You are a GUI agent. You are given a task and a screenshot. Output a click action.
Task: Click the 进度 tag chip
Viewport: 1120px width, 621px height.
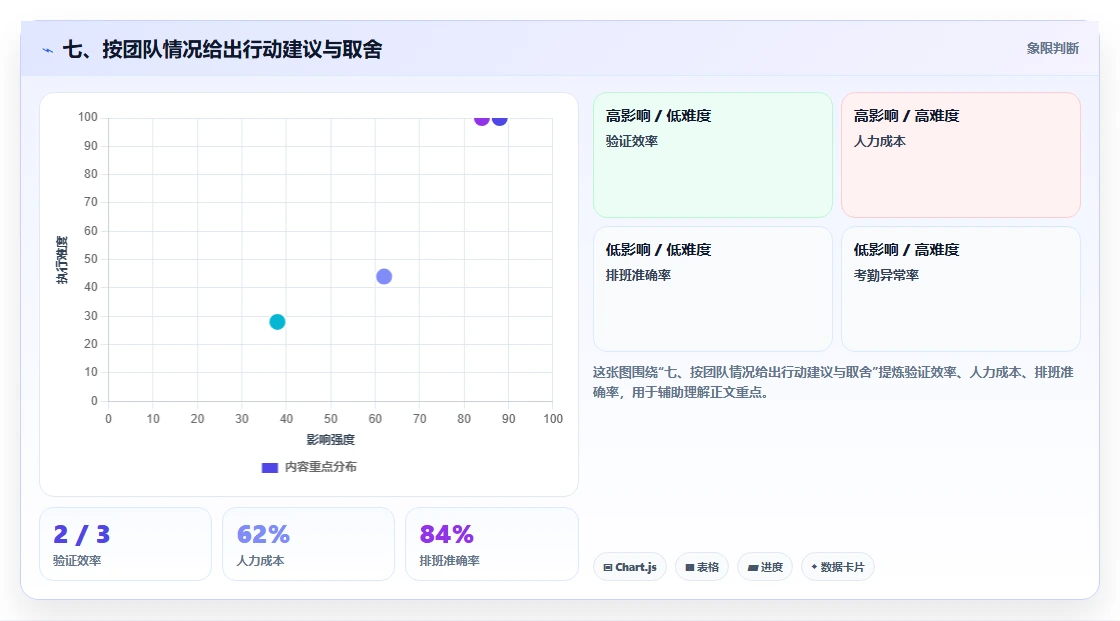765,567
